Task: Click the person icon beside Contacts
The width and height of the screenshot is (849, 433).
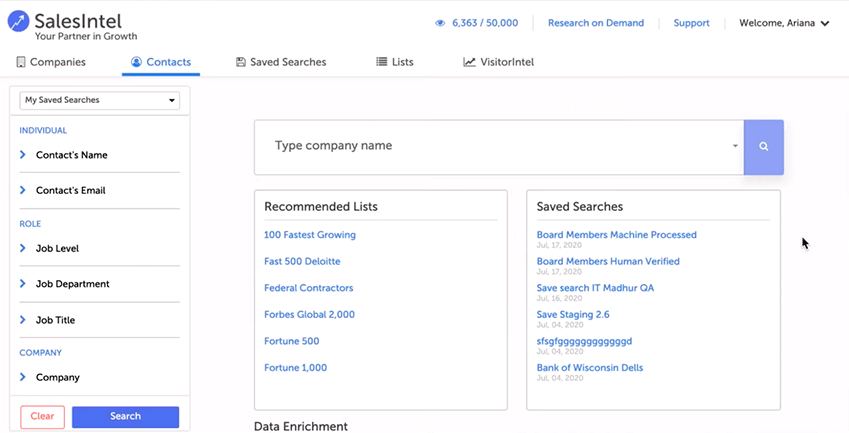Action: 136,62
